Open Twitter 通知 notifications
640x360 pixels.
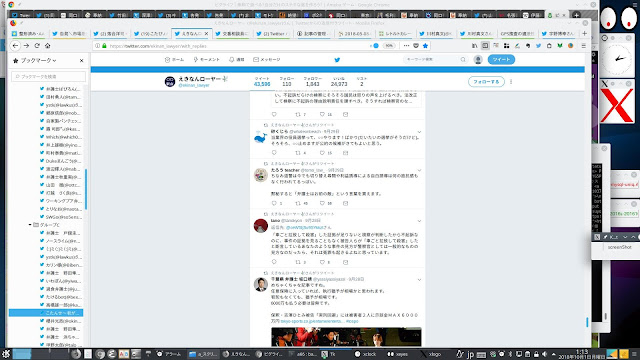click(236, 60)
